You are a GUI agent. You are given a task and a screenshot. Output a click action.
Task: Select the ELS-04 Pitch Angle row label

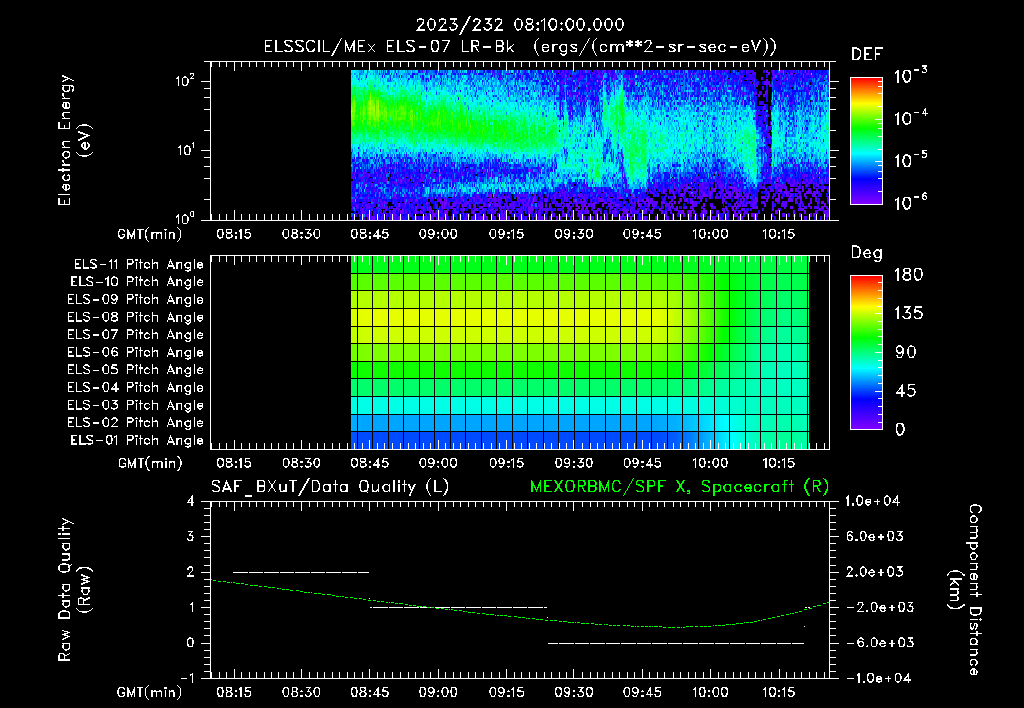coord(136,387)
